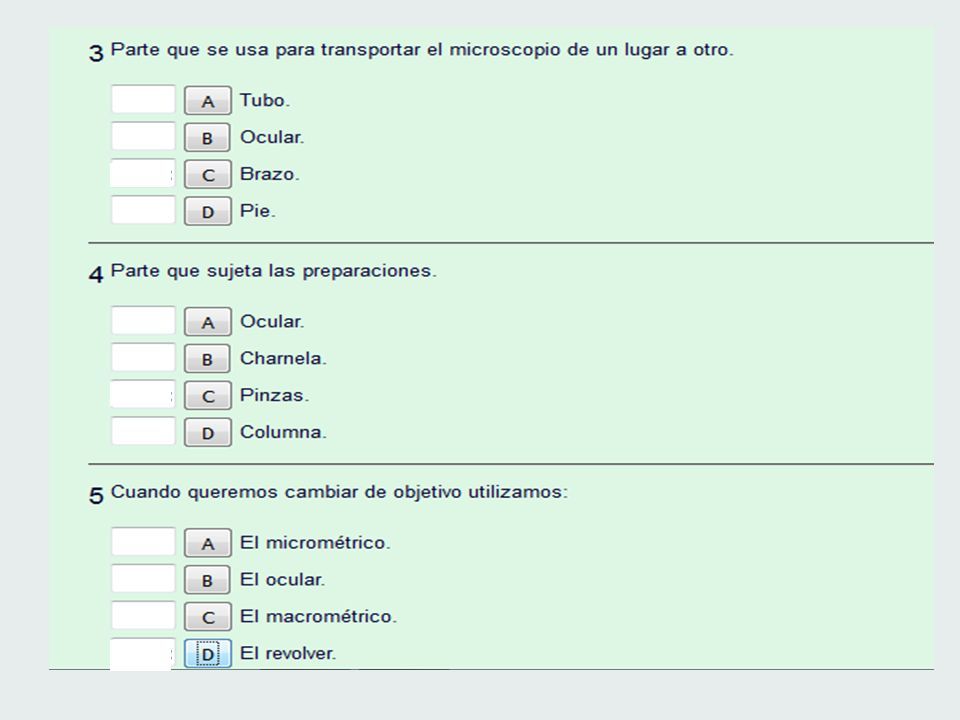Pick answer C Pinzas

[208, 396]
